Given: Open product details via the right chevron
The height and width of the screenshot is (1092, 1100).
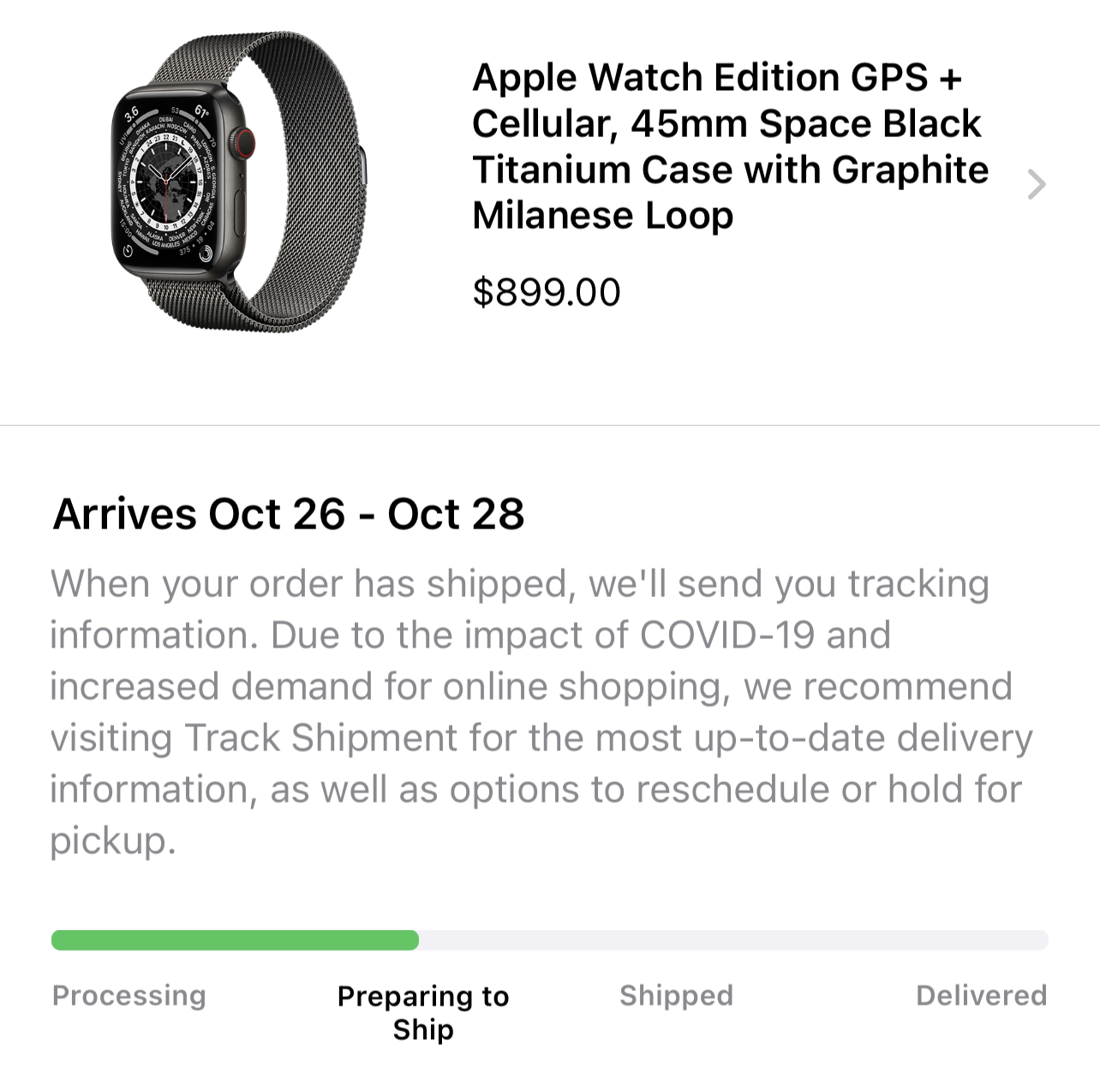Looking at the screenshot, I should (1037, 184).
